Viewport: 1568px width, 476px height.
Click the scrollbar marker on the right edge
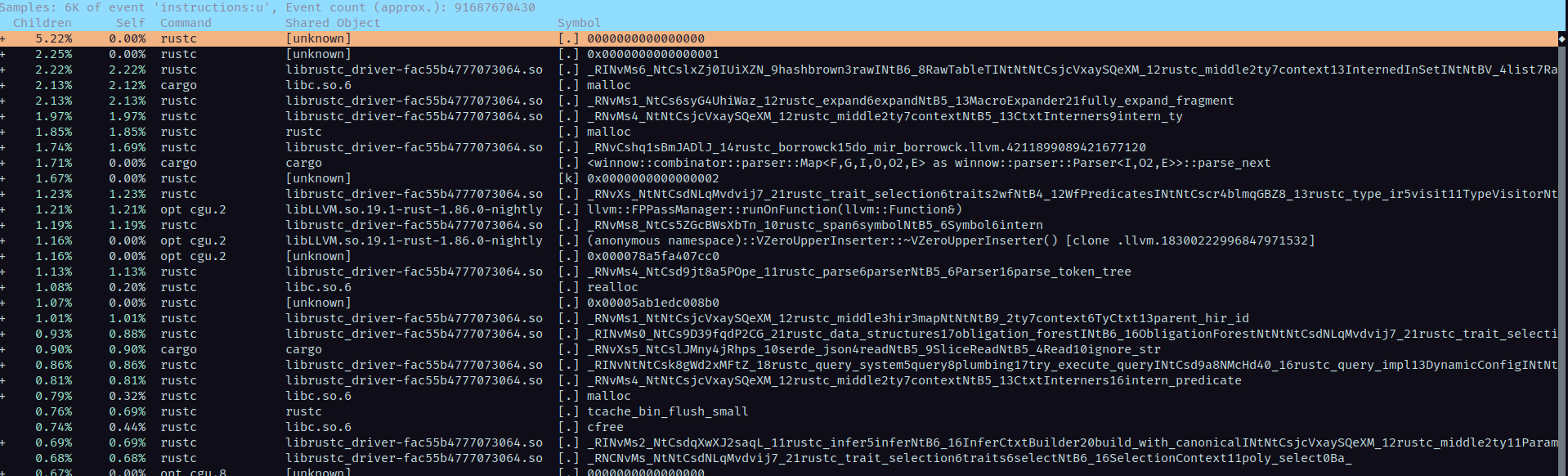[x=1561, y=38]
